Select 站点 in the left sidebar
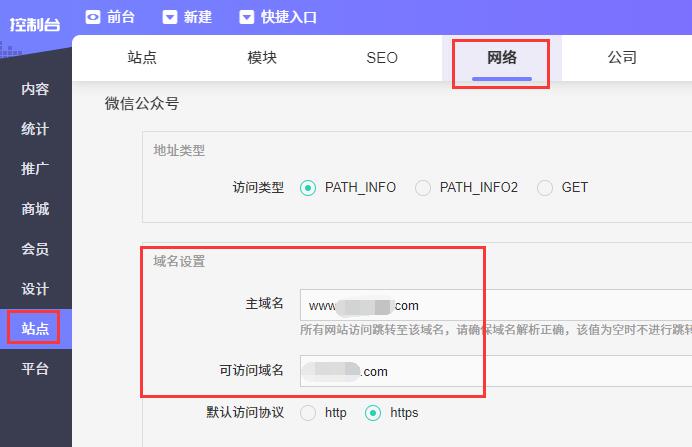Viewport: 692px width, 447px height. [x=35, y=329]
